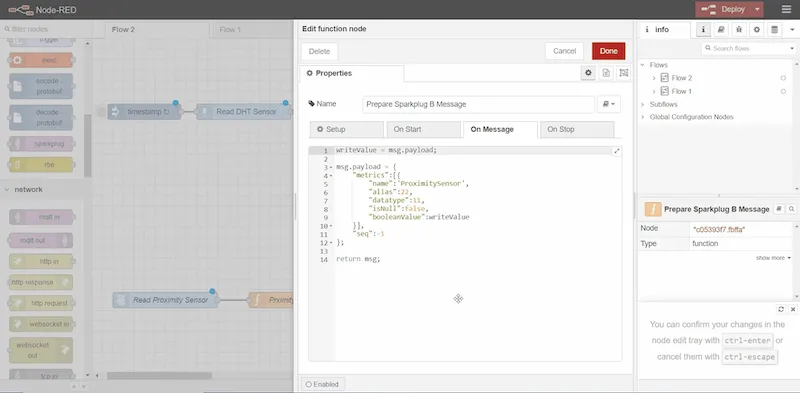The width and height of the screenshot is (800, 393).
Task: Expand Flow 2 in the outline tree
Action: click(x=654, y=78)
